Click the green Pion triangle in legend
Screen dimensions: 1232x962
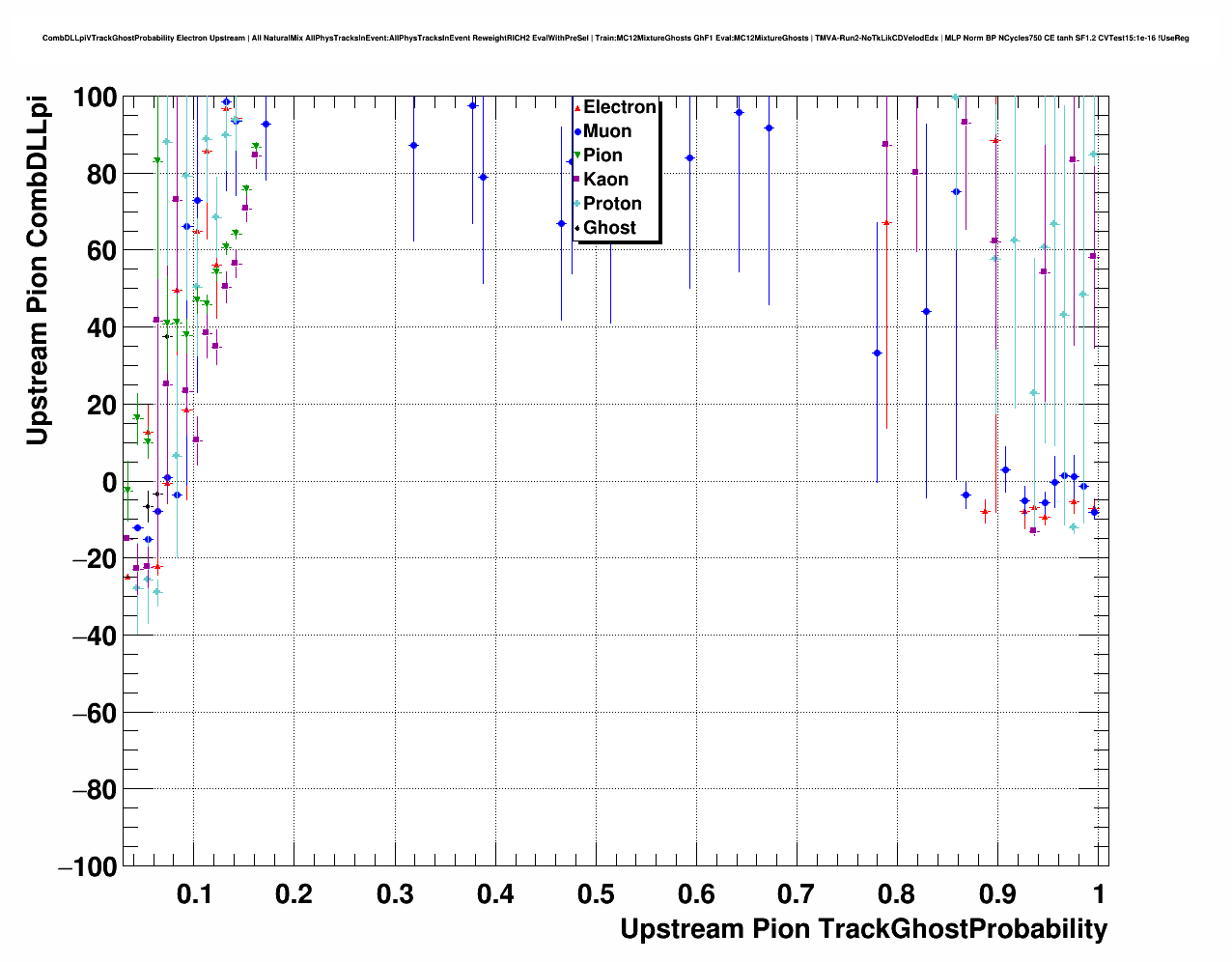click(x=577, y=156)
